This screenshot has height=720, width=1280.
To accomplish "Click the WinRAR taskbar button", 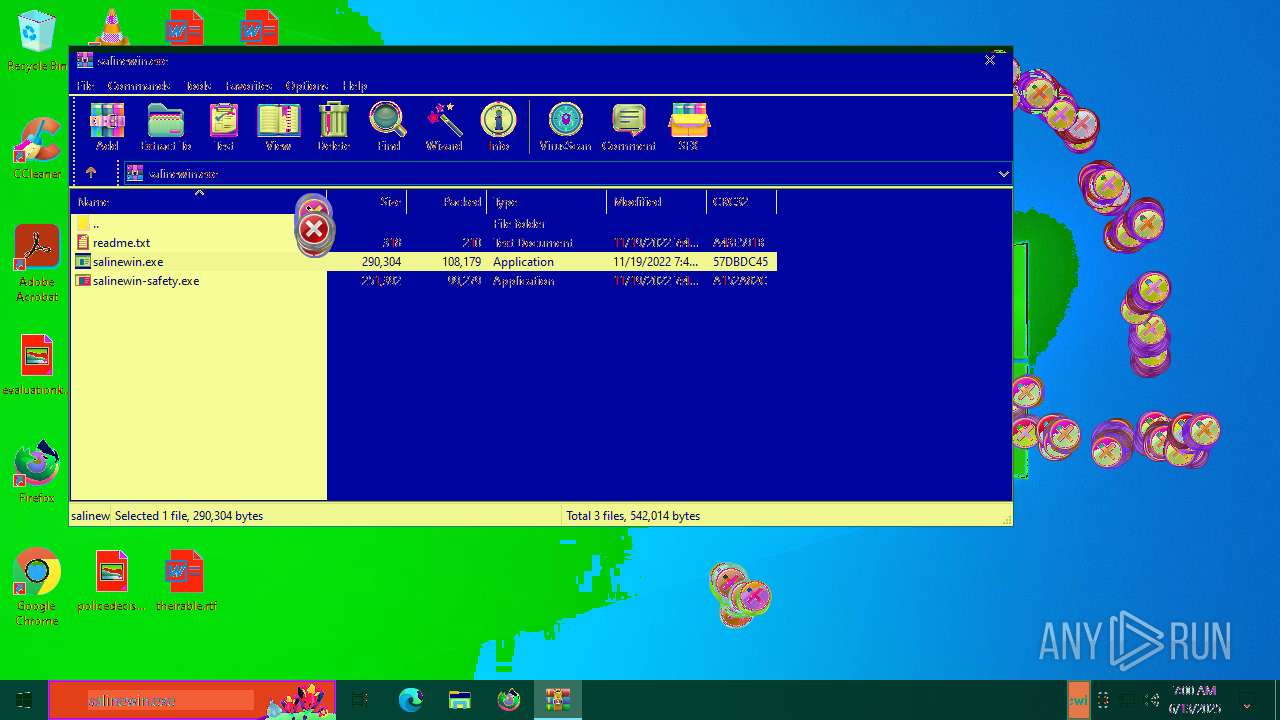I will 558,700.
